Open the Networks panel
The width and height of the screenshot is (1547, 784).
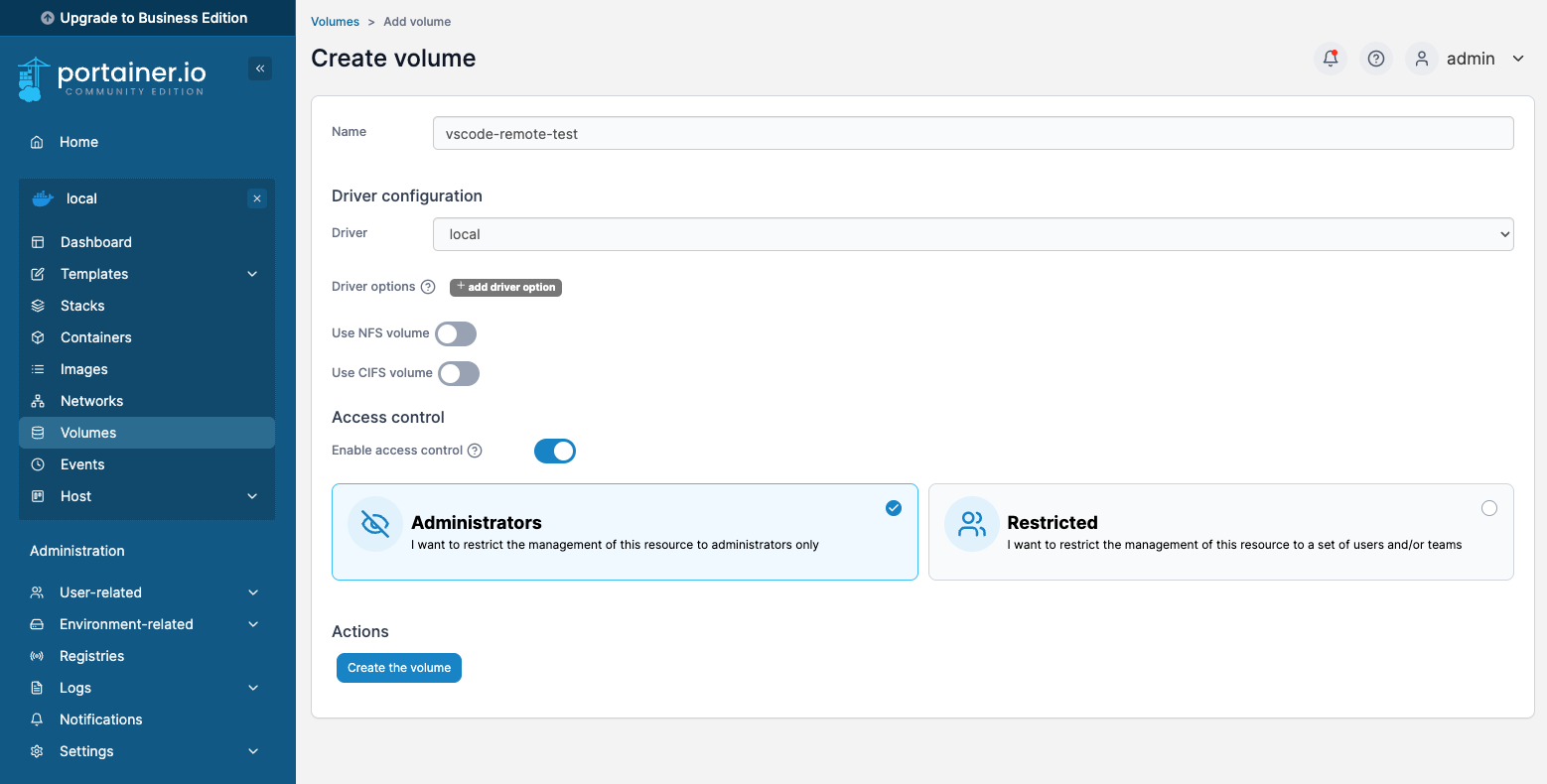[x=90, y=400]
